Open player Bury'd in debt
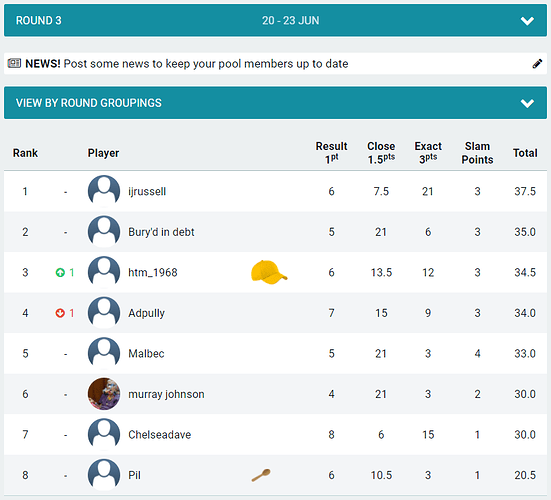The width and height of the screenshot is (551, 500). click(x=161, y=232)
